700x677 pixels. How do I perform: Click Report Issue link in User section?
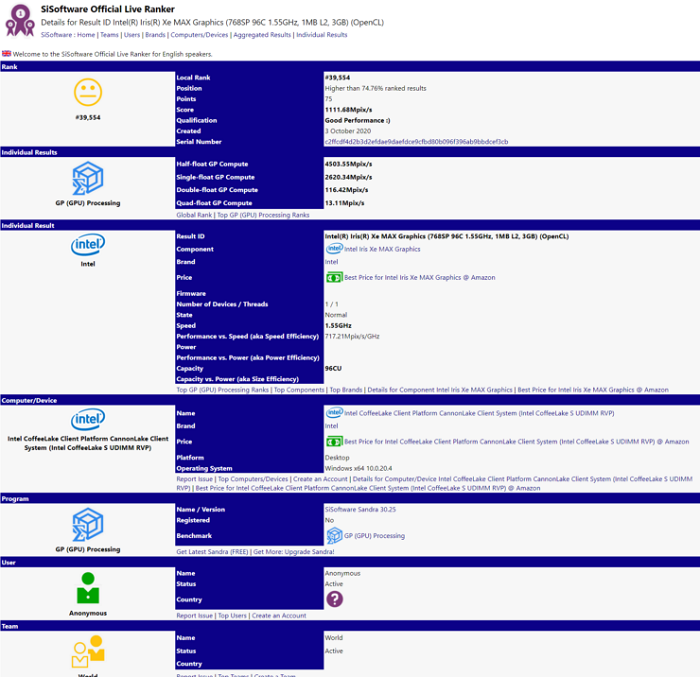[x=194, y=615]
